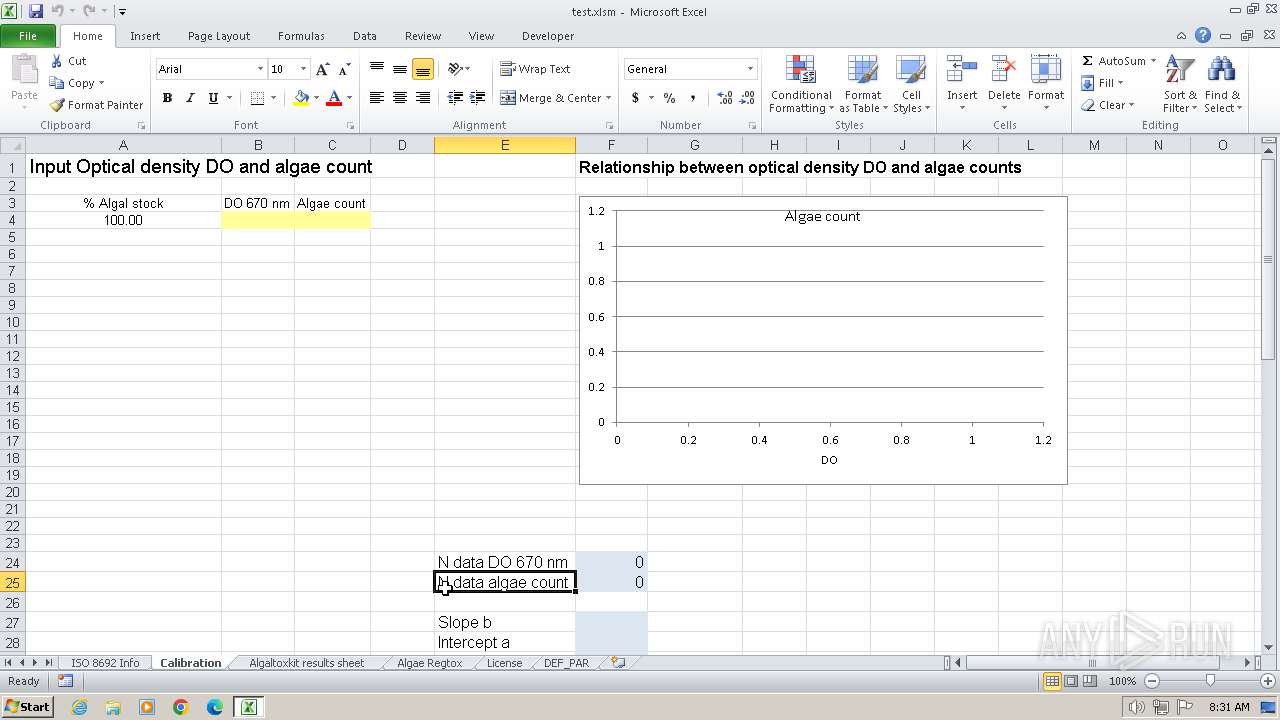Click Increase Decimal icon
1280x720 pixels.
point(725,98)
